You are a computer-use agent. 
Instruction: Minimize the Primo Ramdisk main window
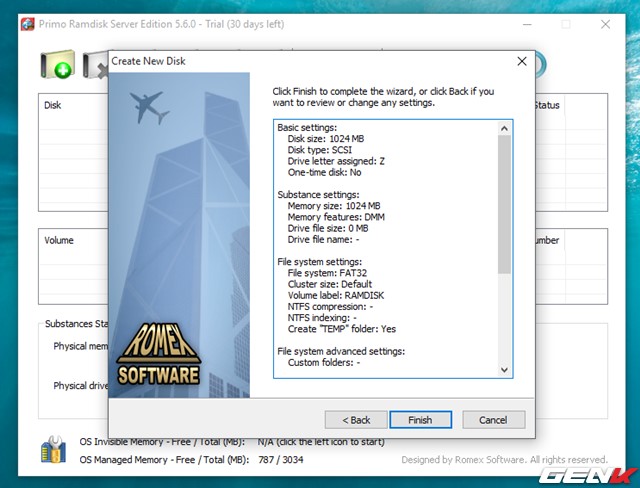(x=527, y=24)
